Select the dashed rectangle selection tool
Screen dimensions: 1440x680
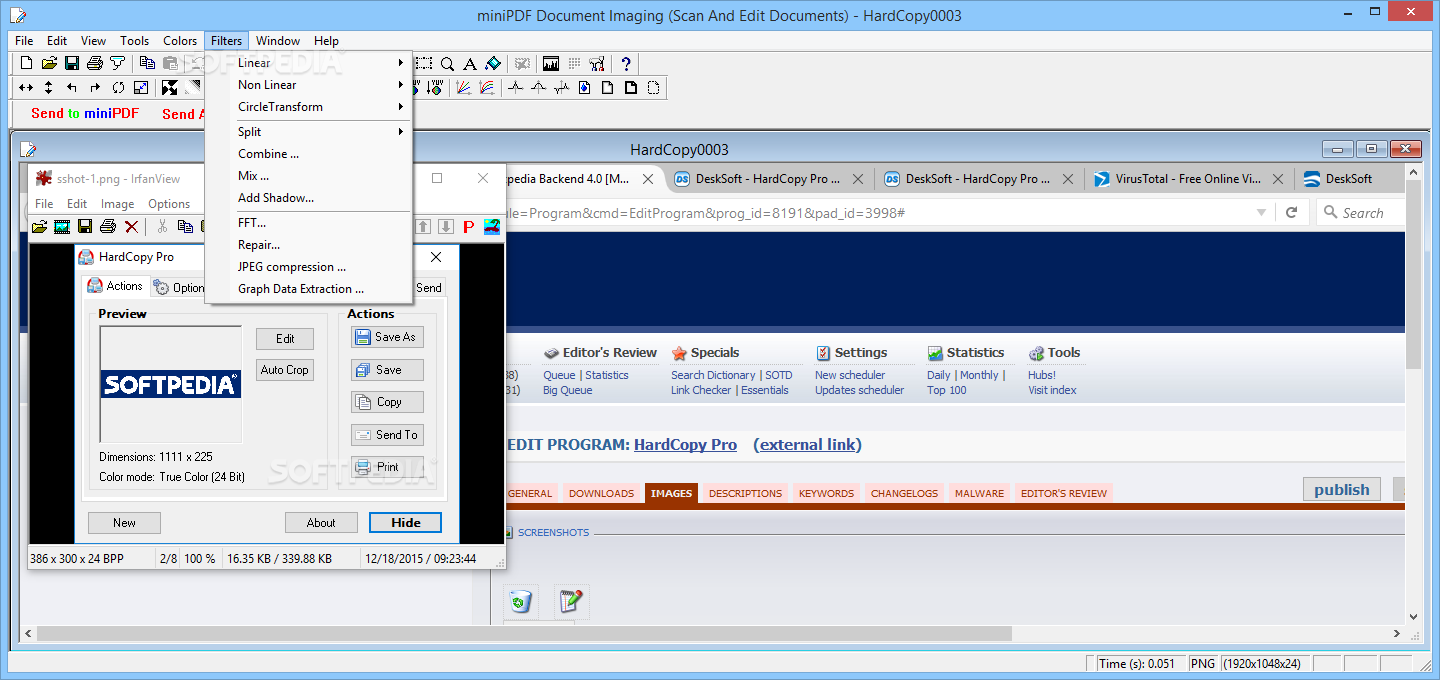pos(424,63)
